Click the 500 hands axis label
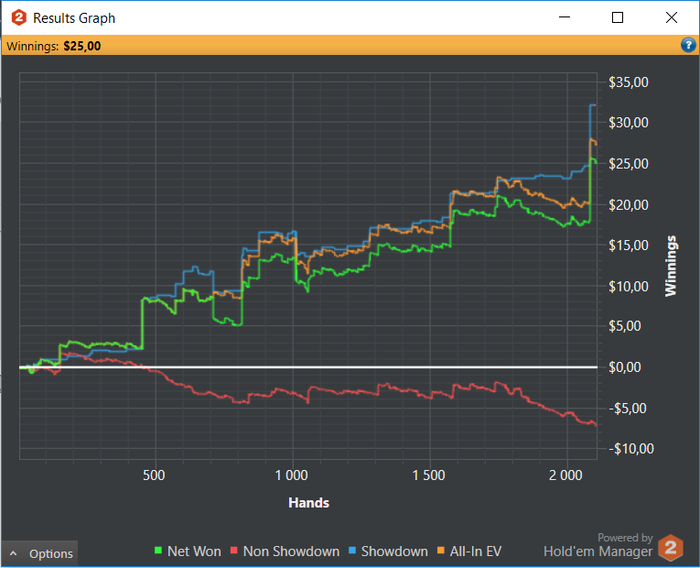 pyautogui.click(x=154, y=475)
